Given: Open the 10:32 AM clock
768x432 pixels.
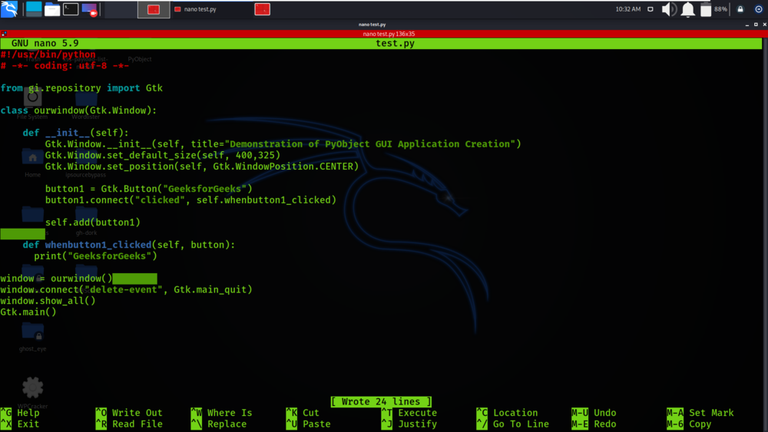Looking at the screenshot, I should (x=628, y=9).
